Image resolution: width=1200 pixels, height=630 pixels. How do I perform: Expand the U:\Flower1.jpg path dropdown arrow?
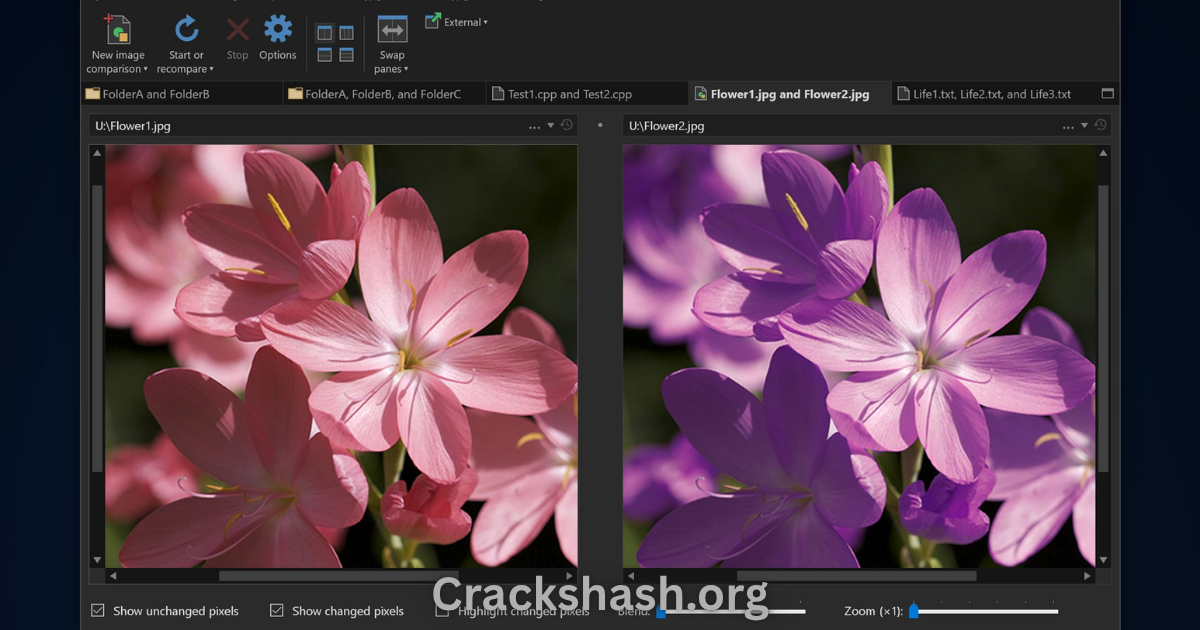(x=550, y=125)
